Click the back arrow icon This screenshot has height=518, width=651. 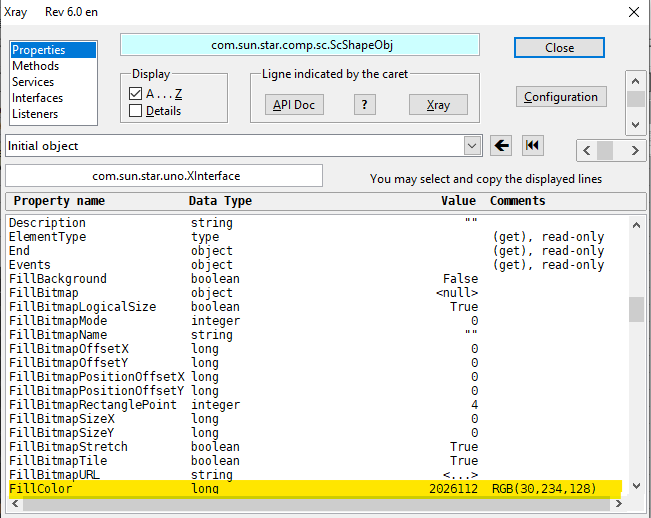pyautogui.click(x=502, y=146)
